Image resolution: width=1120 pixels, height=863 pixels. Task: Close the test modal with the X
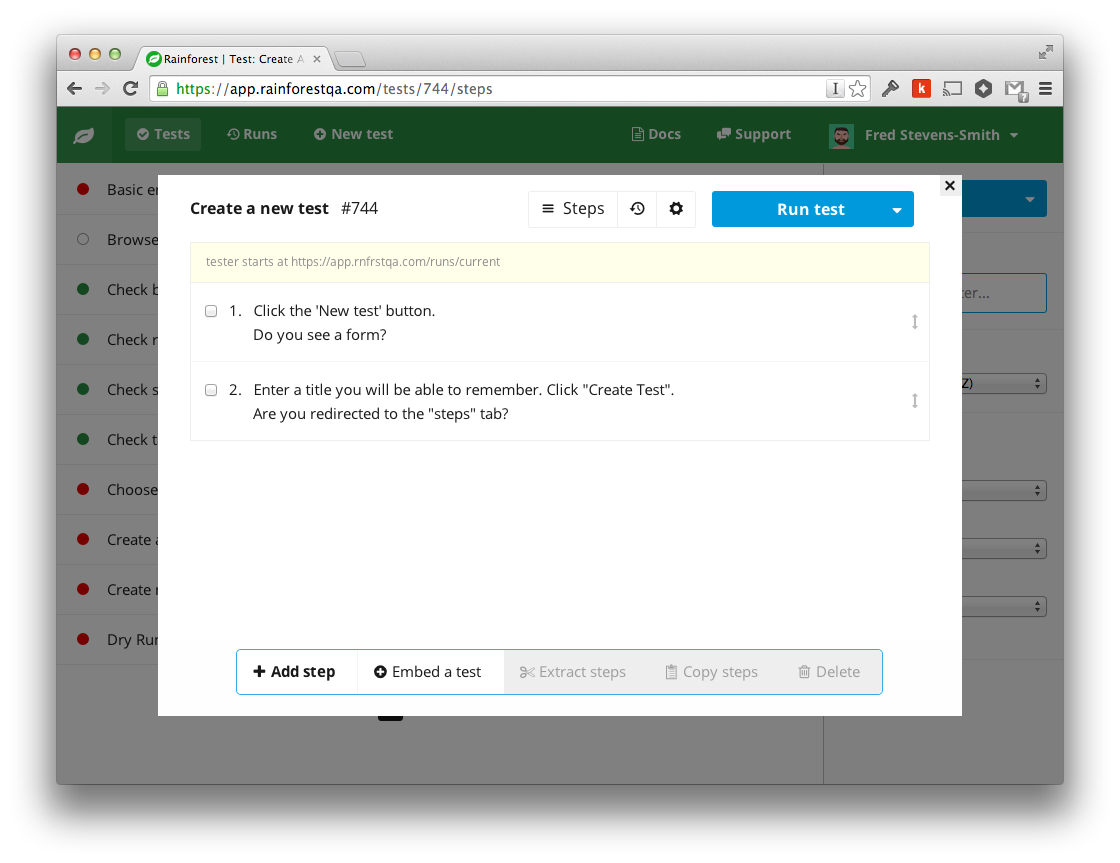pyautogui.click(x=949, y=186)
